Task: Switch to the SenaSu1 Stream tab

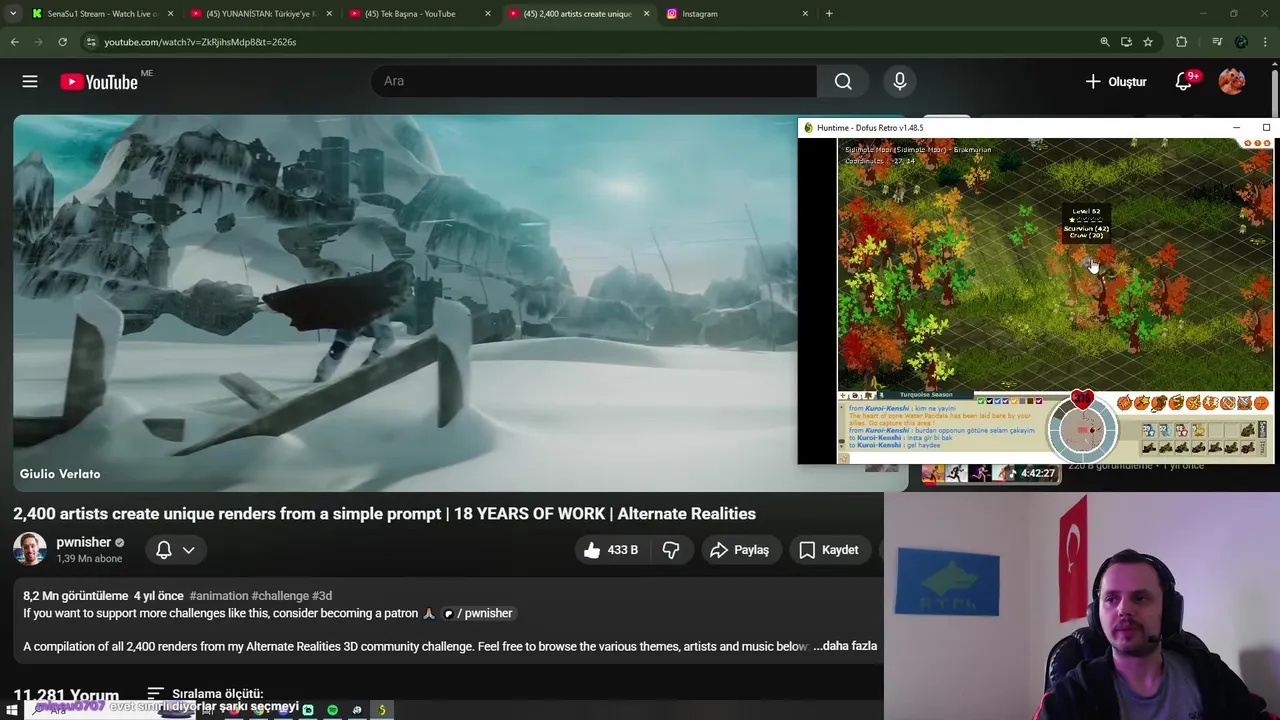Action: (x=103, y=14)
